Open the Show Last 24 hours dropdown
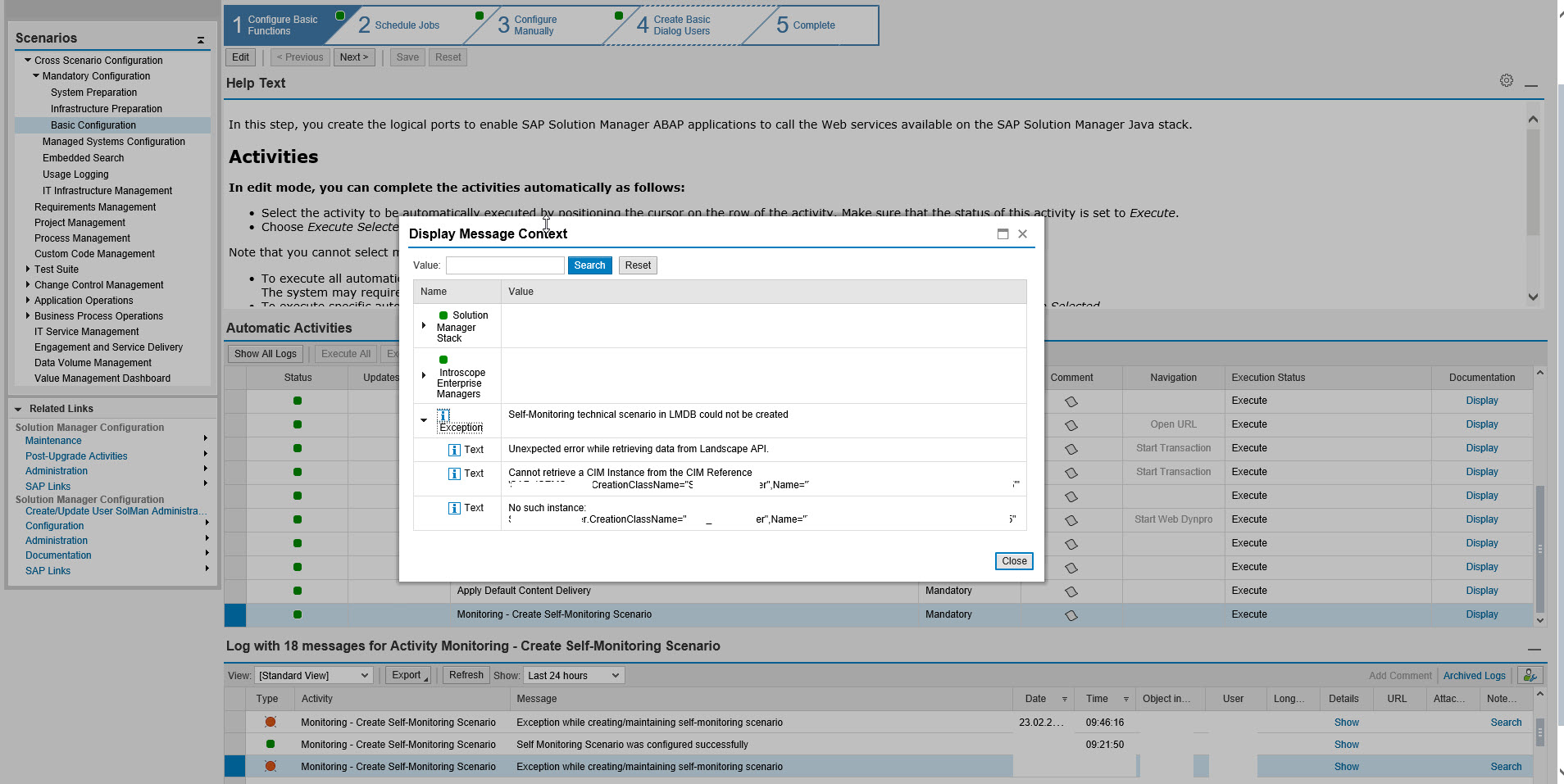 click(574, 676)
